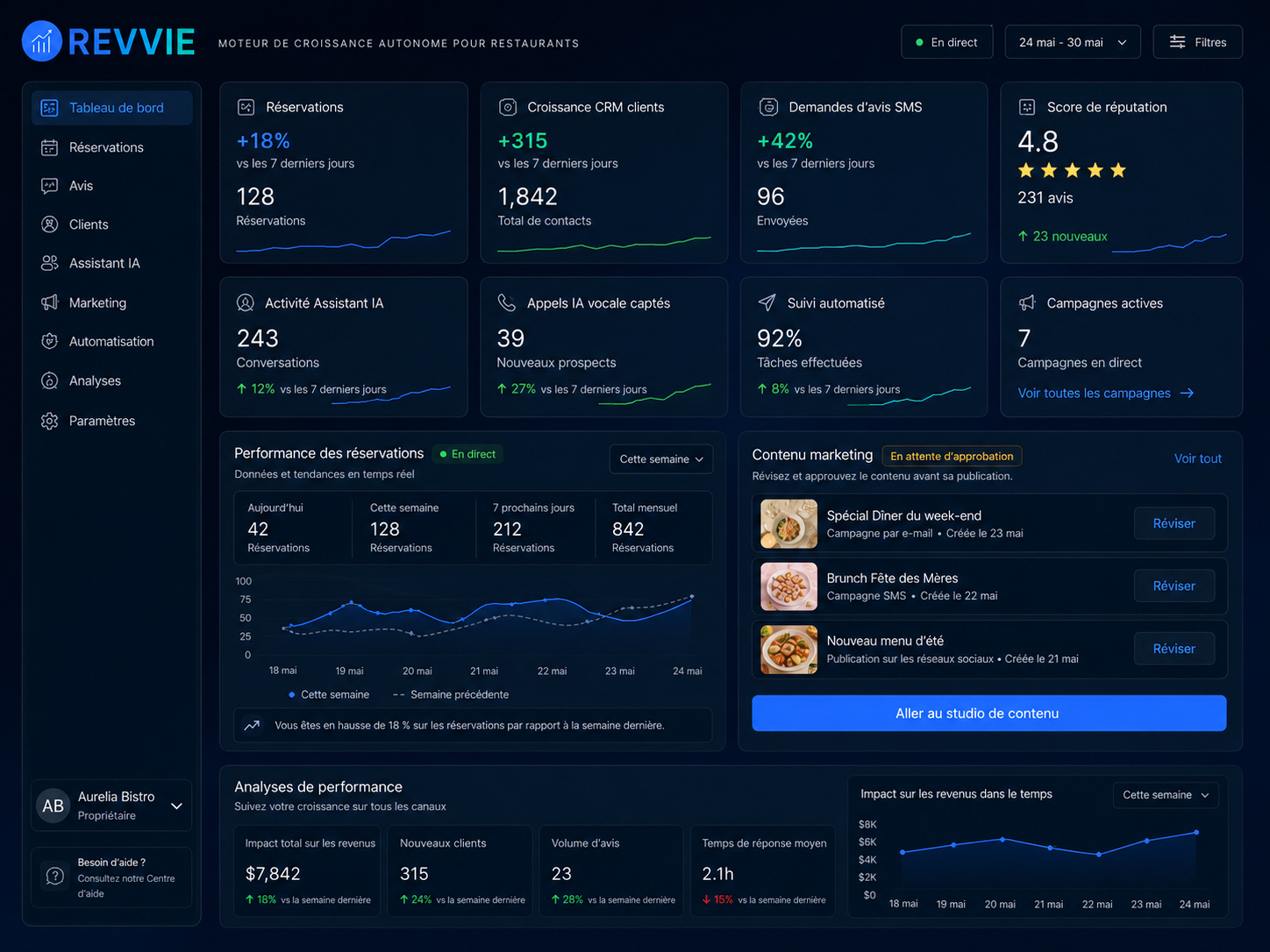Click the trend arrow icon in reservations summary
This screenshot has width=1270, height=952.
[252, 726]
